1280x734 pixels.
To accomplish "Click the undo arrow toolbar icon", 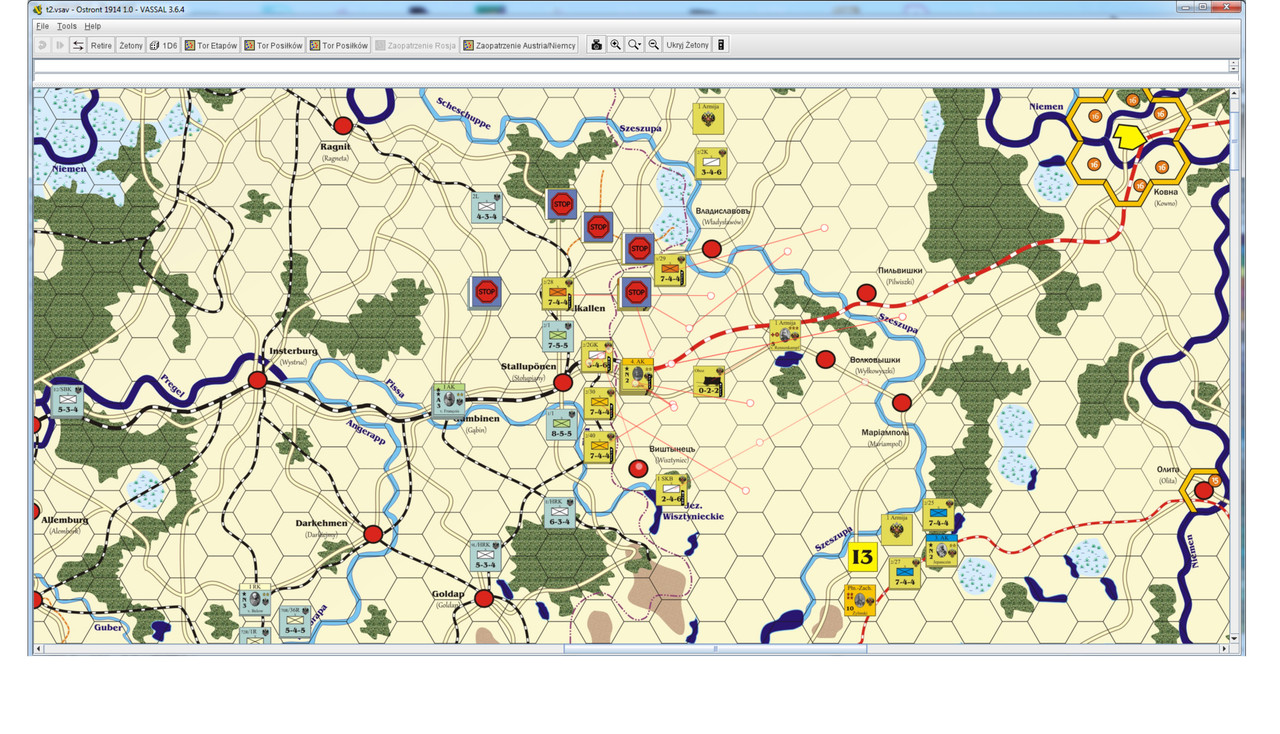I will coord(42,45).
